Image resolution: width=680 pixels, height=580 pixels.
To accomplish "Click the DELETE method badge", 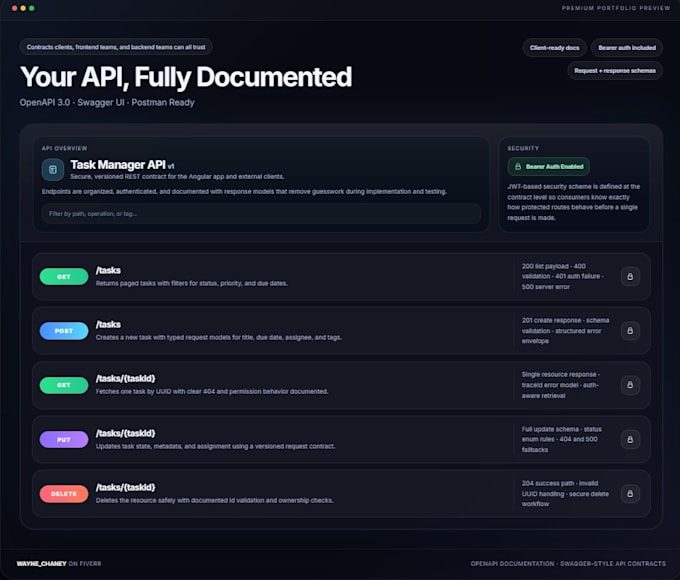I will point(64,494).
